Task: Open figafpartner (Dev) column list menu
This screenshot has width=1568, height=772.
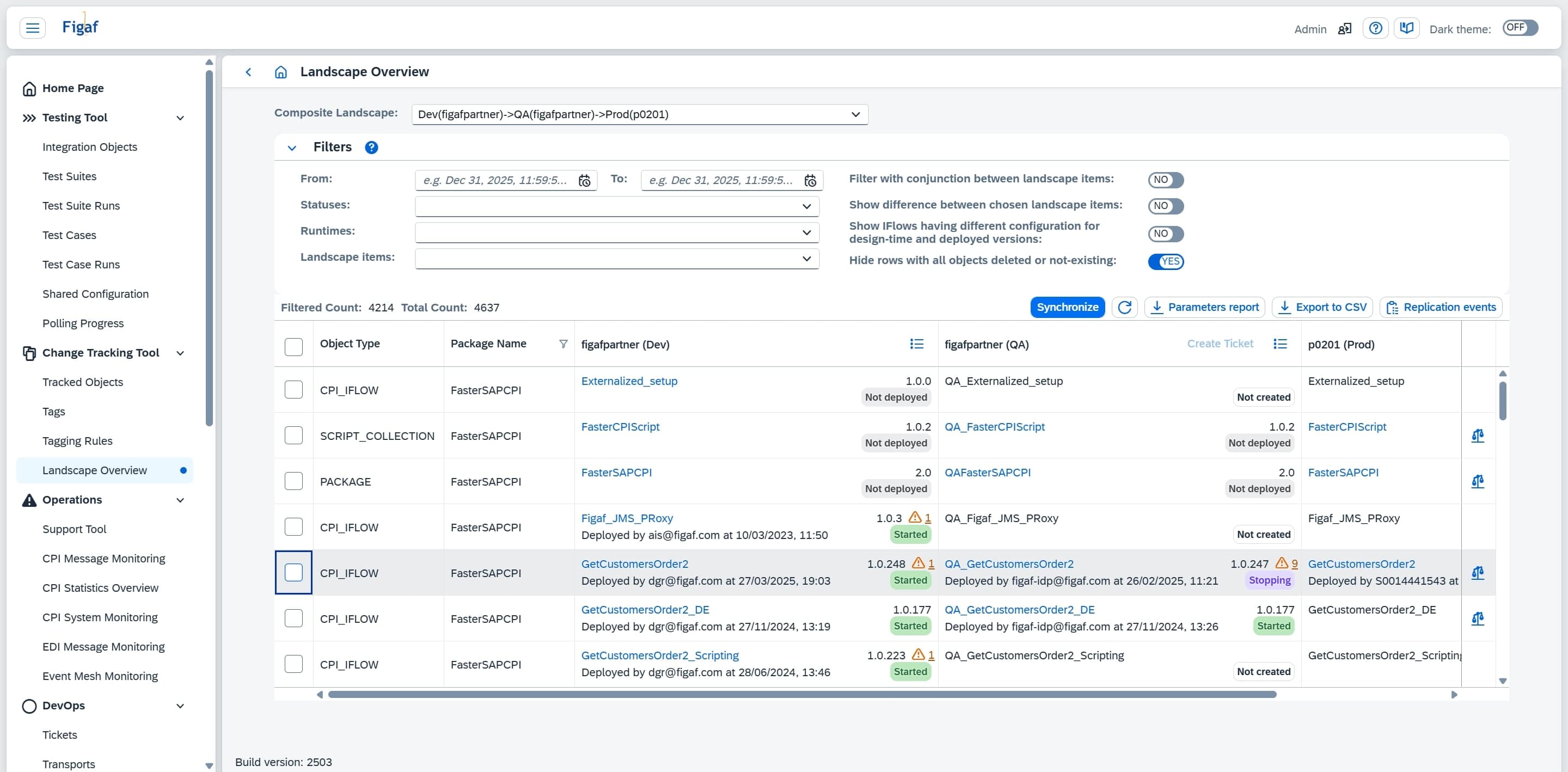Action: 917,344
